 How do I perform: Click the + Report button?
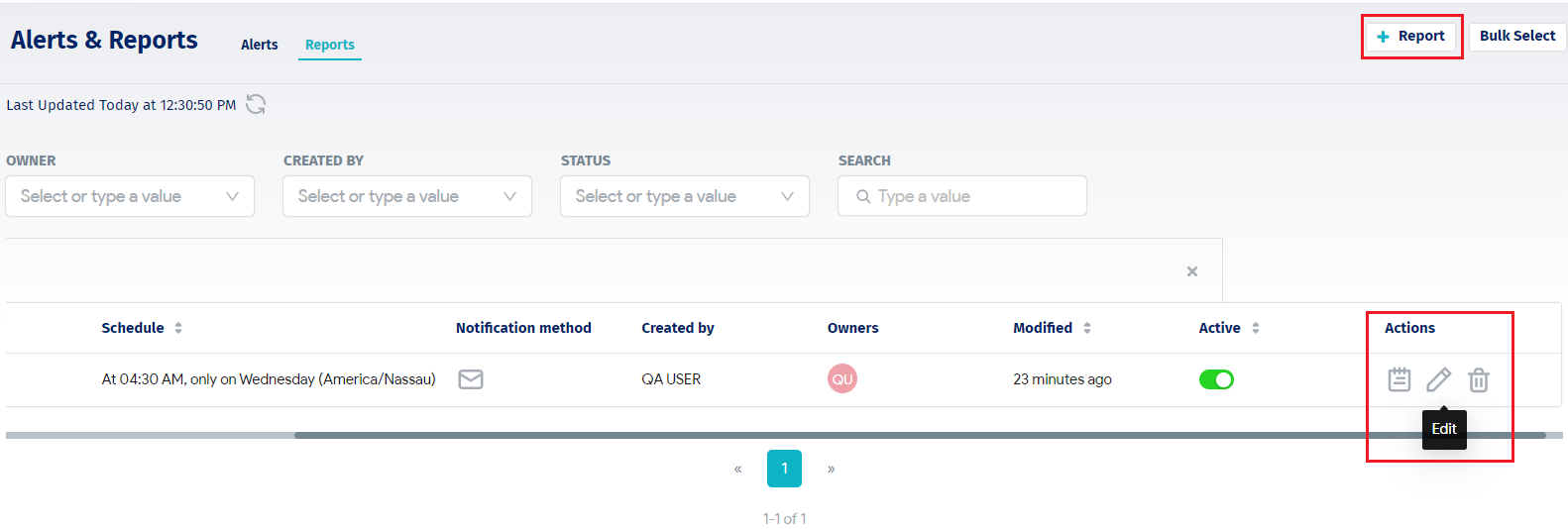(1410, 37)
